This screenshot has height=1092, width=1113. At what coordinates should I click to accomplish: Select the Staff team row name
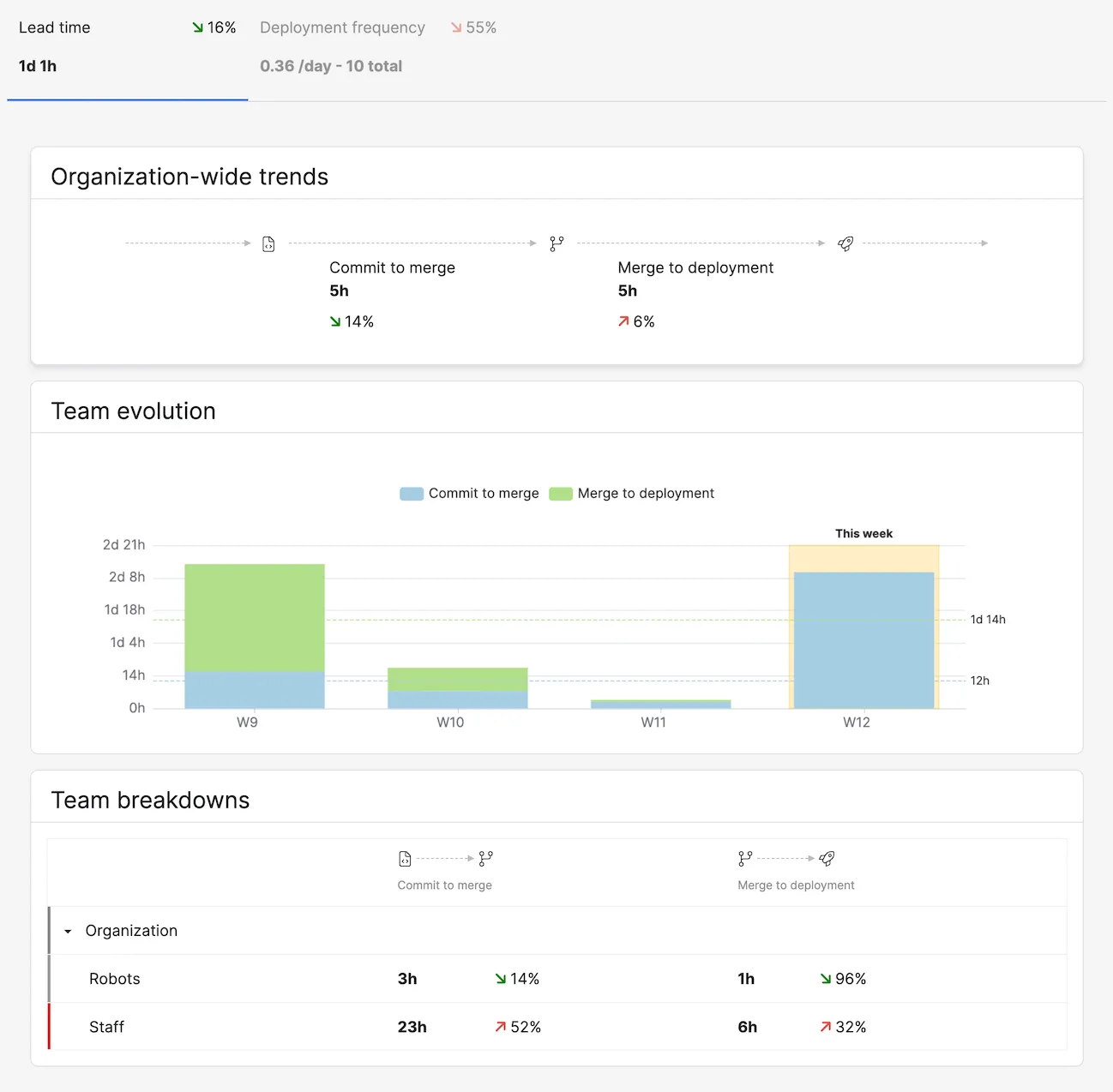click(106, 1027)
